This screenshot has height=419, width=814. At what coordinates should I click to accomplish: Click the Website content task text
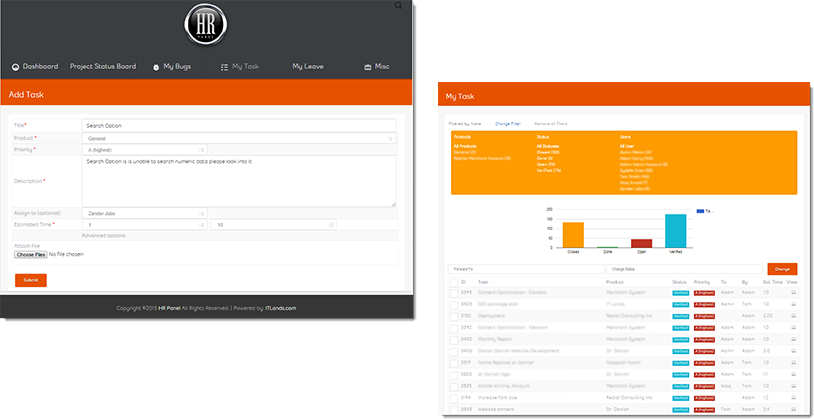[x=495, y=409]
